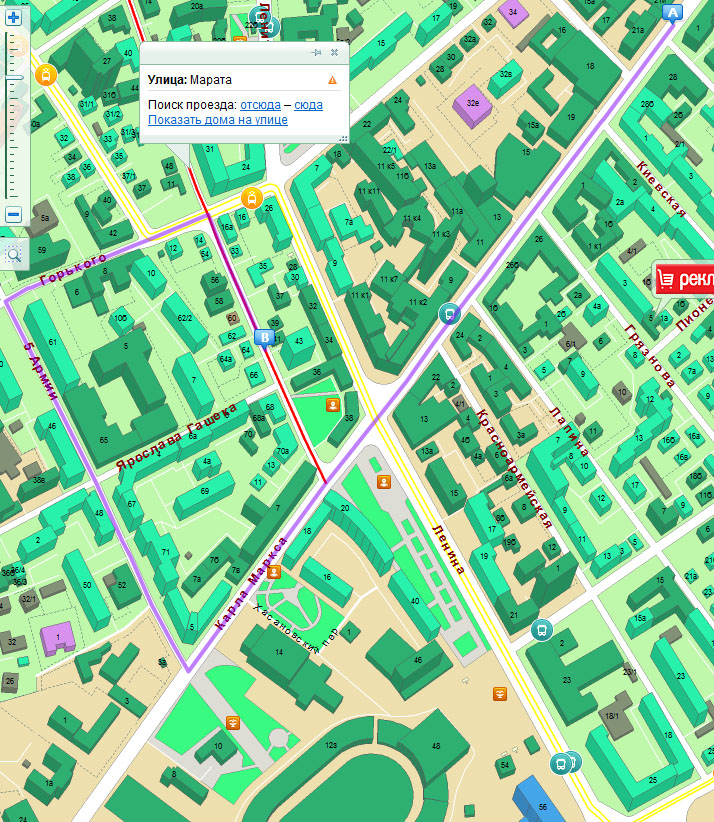714x822 pixels.
Task: Select tram stop icon beside house 26
Action: [x=252, y=197]
